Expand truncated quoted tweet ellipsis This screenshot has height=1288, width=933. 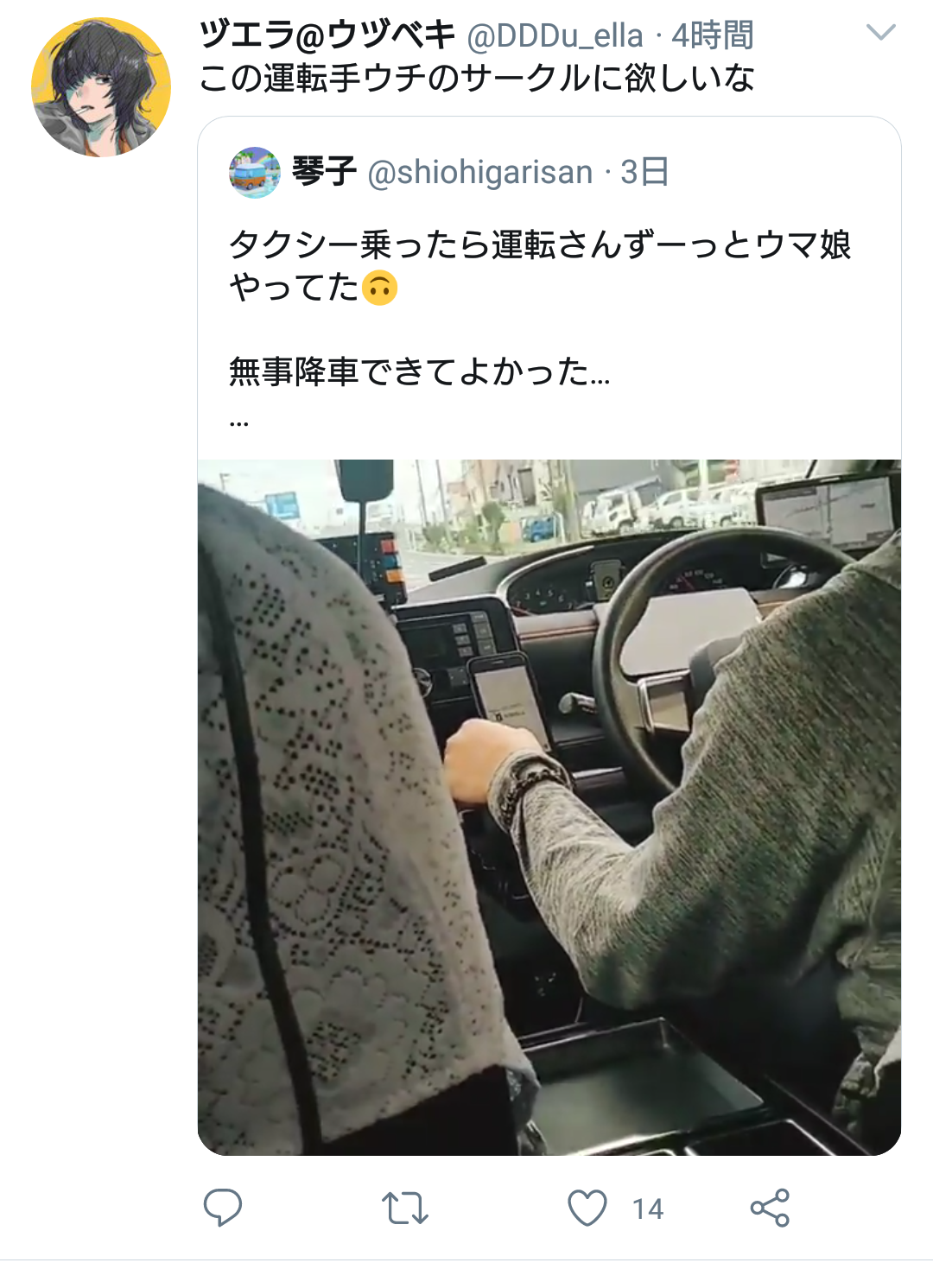tap(239, 423)
